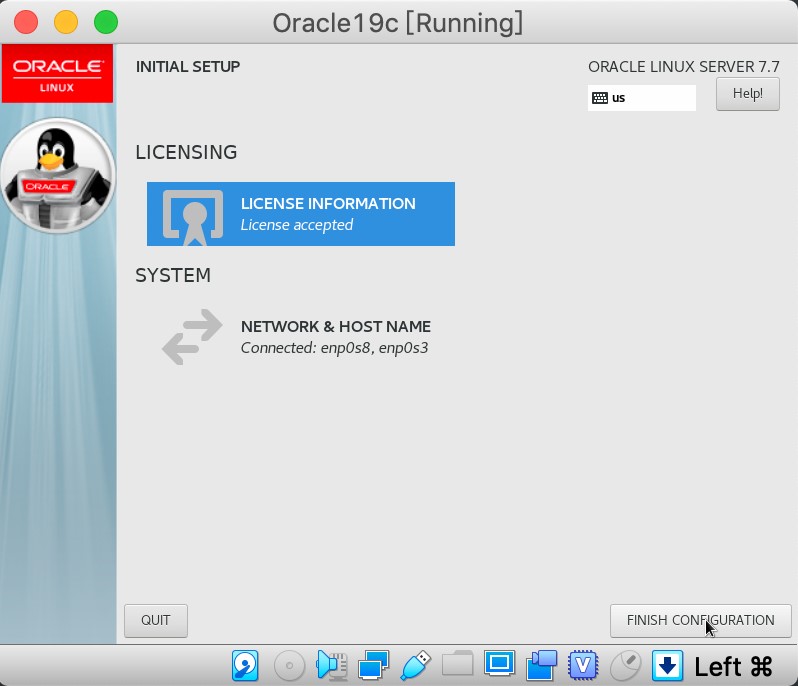Viewport: 798px width, 686px height.
Task: Click the recording/shared clipboard status icon
Action: 542,665
